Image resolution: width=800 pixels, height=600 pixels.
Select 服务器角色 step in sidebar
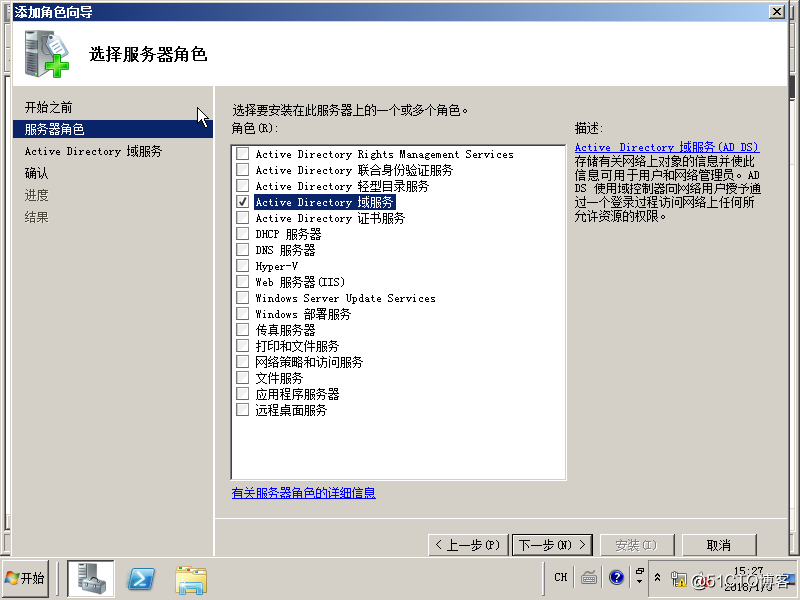pyautogui.click(x=113, y=129)
